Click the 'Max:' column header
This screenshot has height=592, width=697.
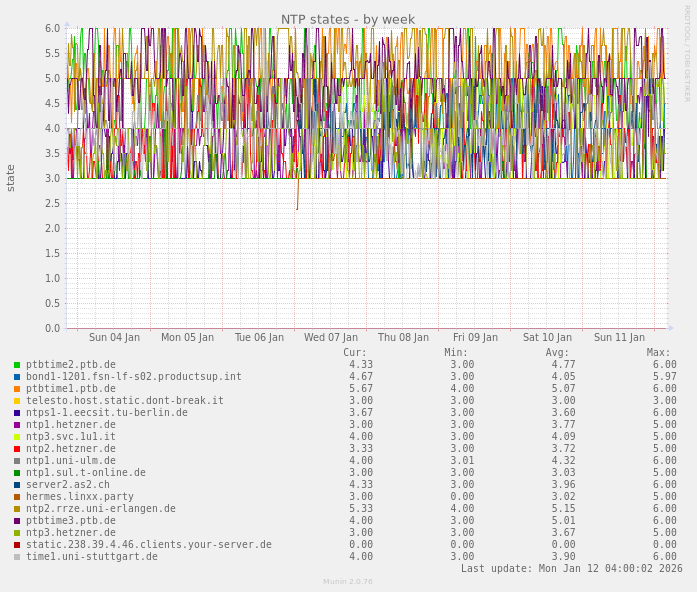[658, 353]
